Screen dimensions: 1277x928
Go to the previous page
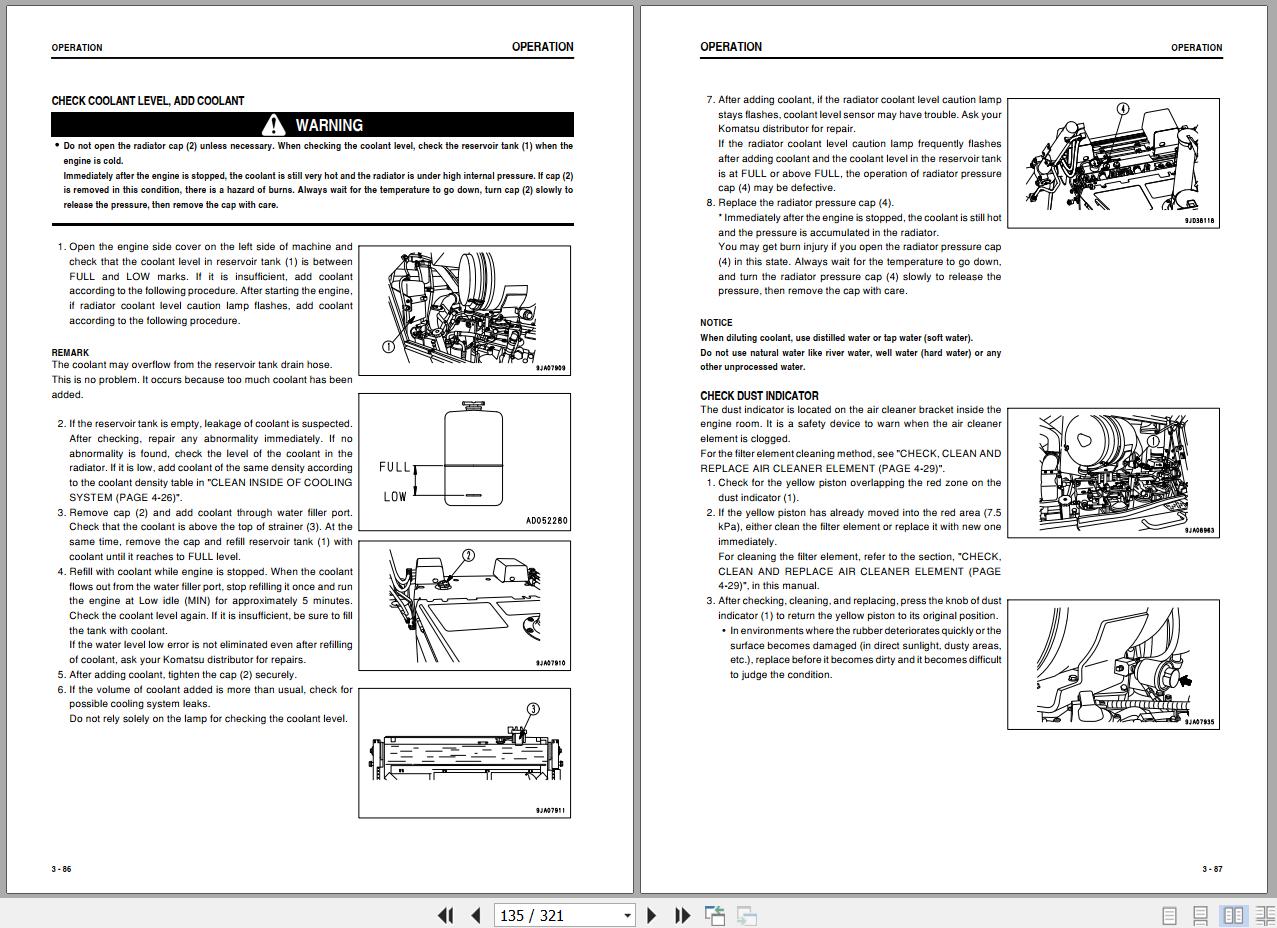pos(476,915)
